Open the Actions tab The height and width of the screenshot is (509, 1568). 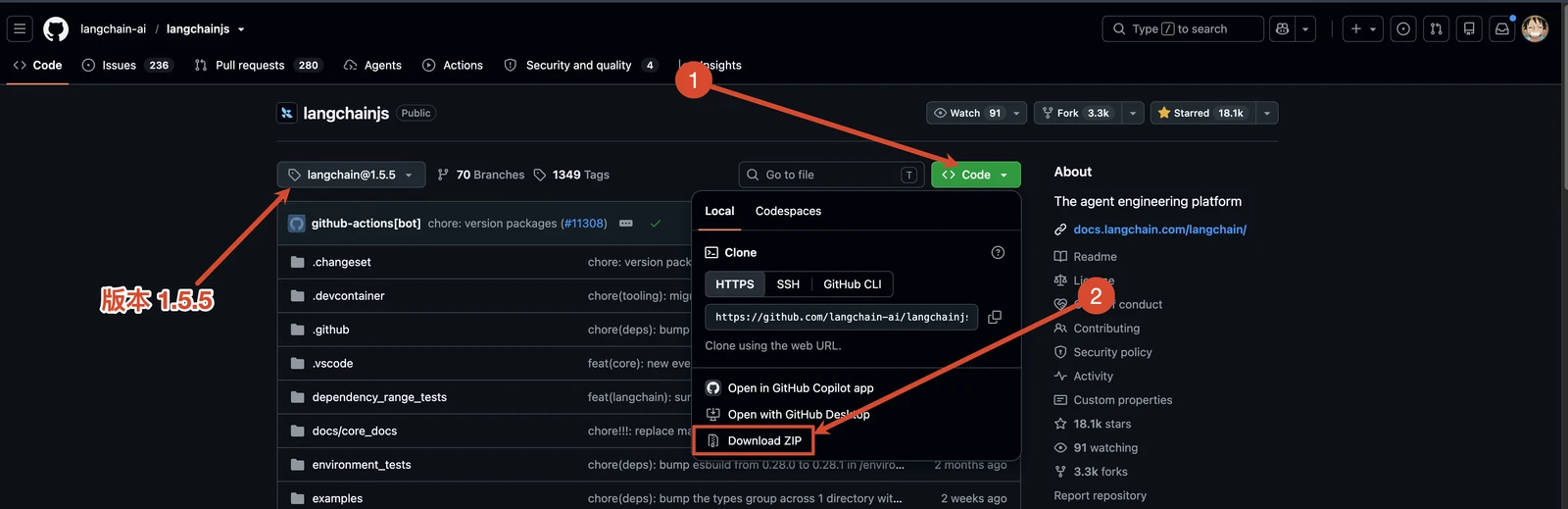(x=453, y=65)
